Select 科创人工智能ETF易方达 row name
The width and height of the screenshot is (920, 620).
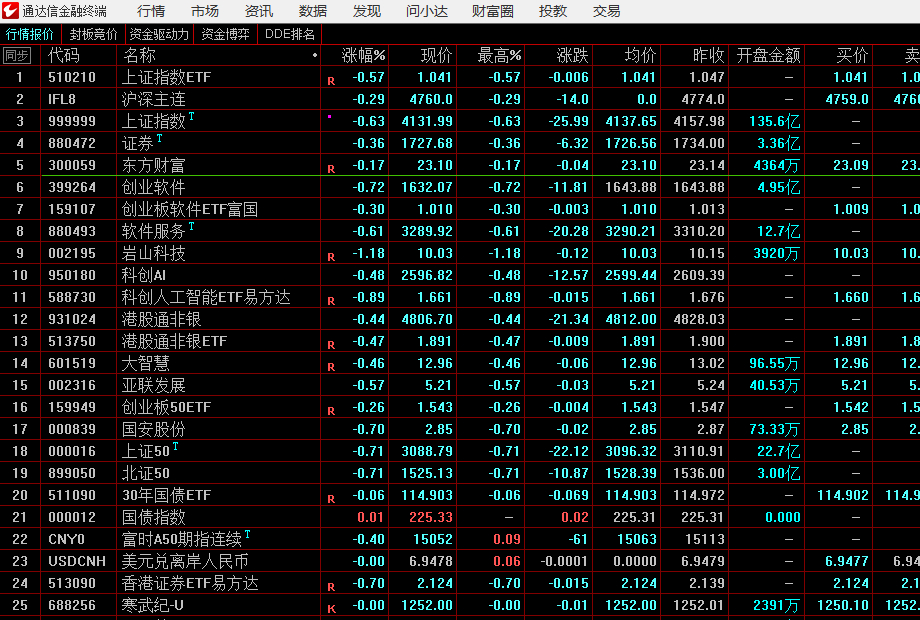[206, 297]
